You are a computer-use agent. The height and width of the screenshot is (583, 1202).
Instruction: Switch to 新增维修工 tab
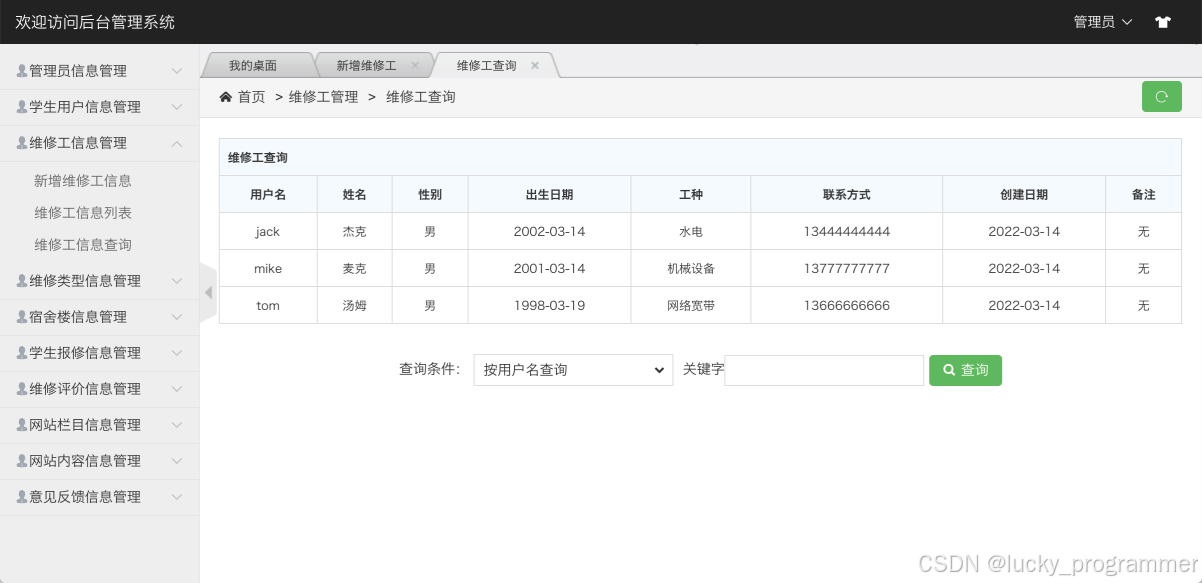tap(366, 65)
